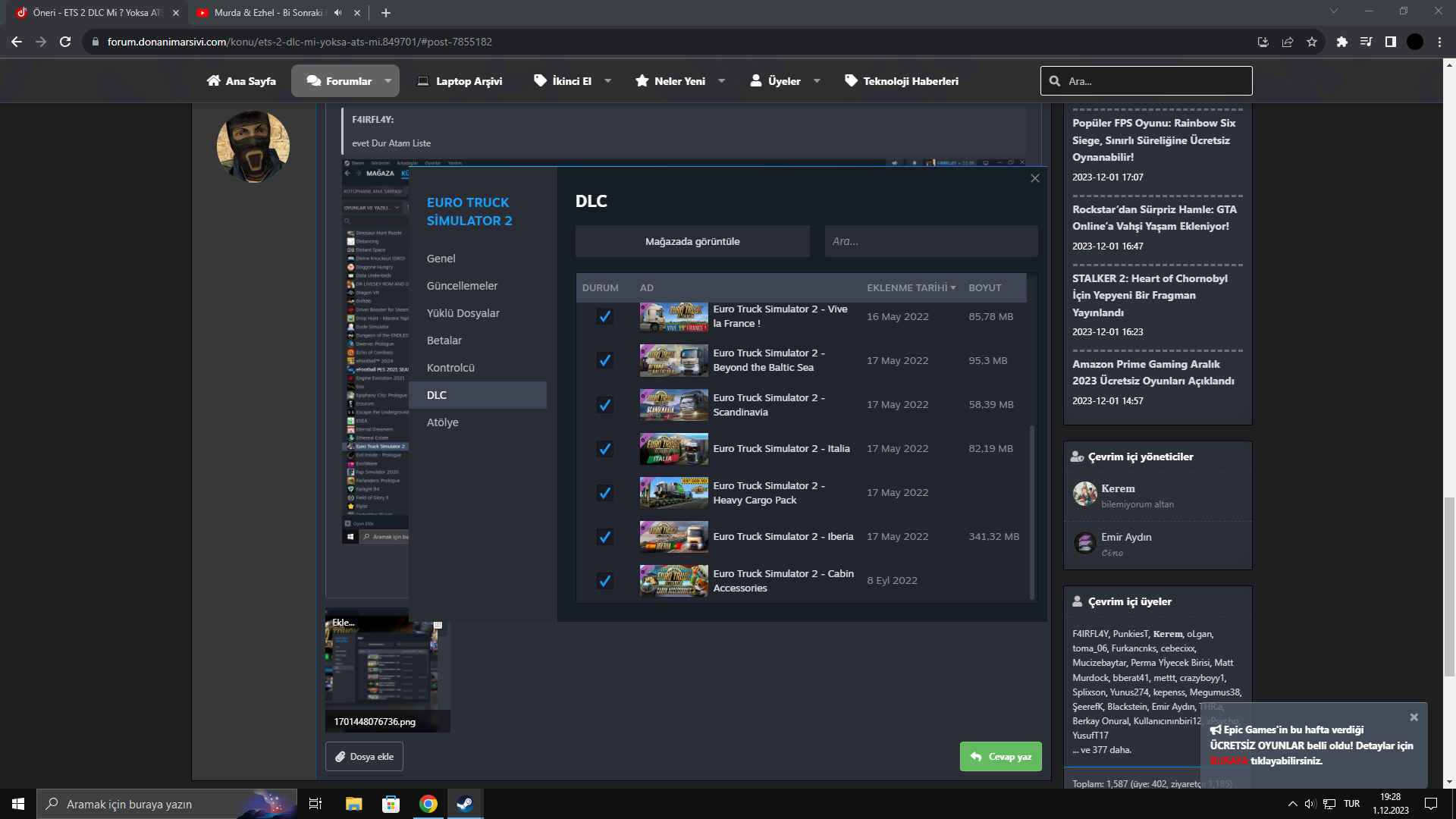
Task: Open the system volume icon
Action: pos(1310,804)
